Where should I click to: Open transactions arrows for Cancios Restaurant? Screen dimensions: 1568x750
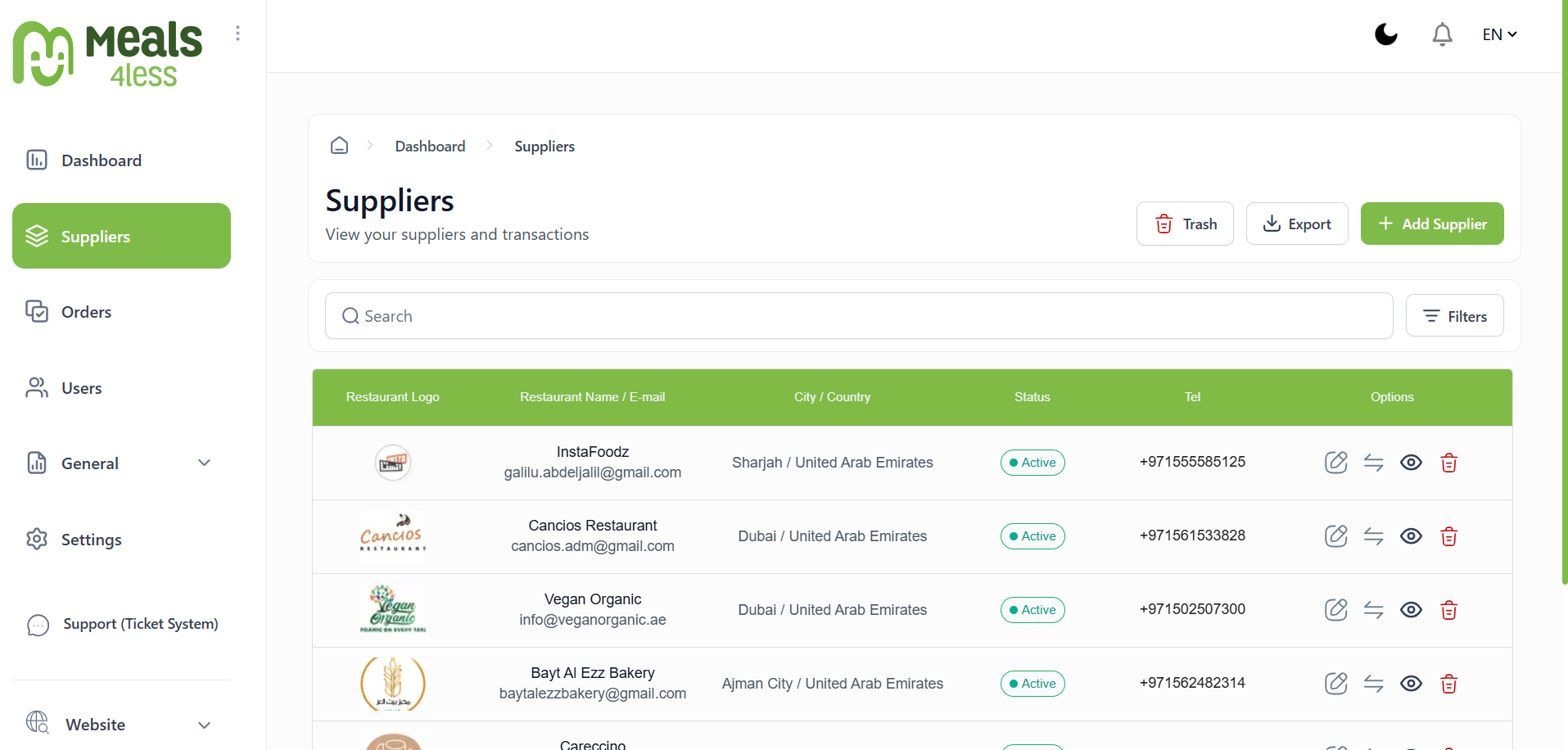1374,536
